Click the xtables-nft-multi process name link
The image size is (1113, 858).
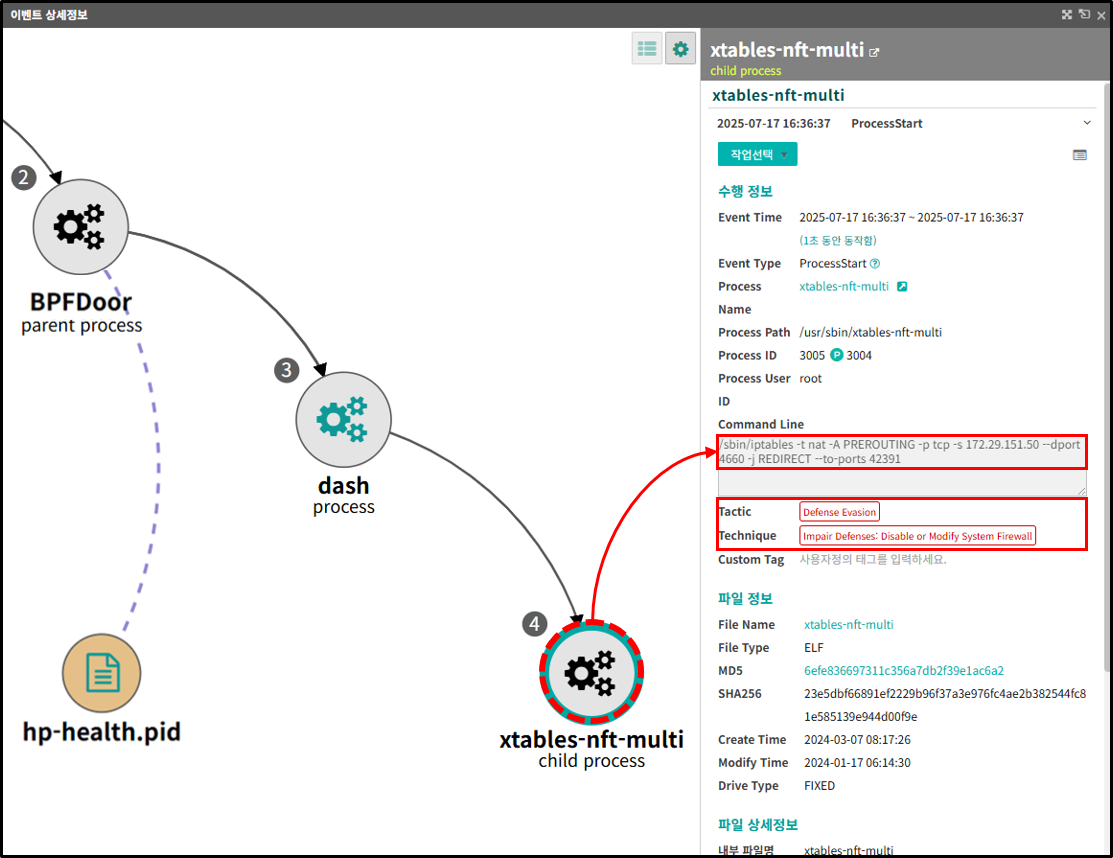point(844,287)
